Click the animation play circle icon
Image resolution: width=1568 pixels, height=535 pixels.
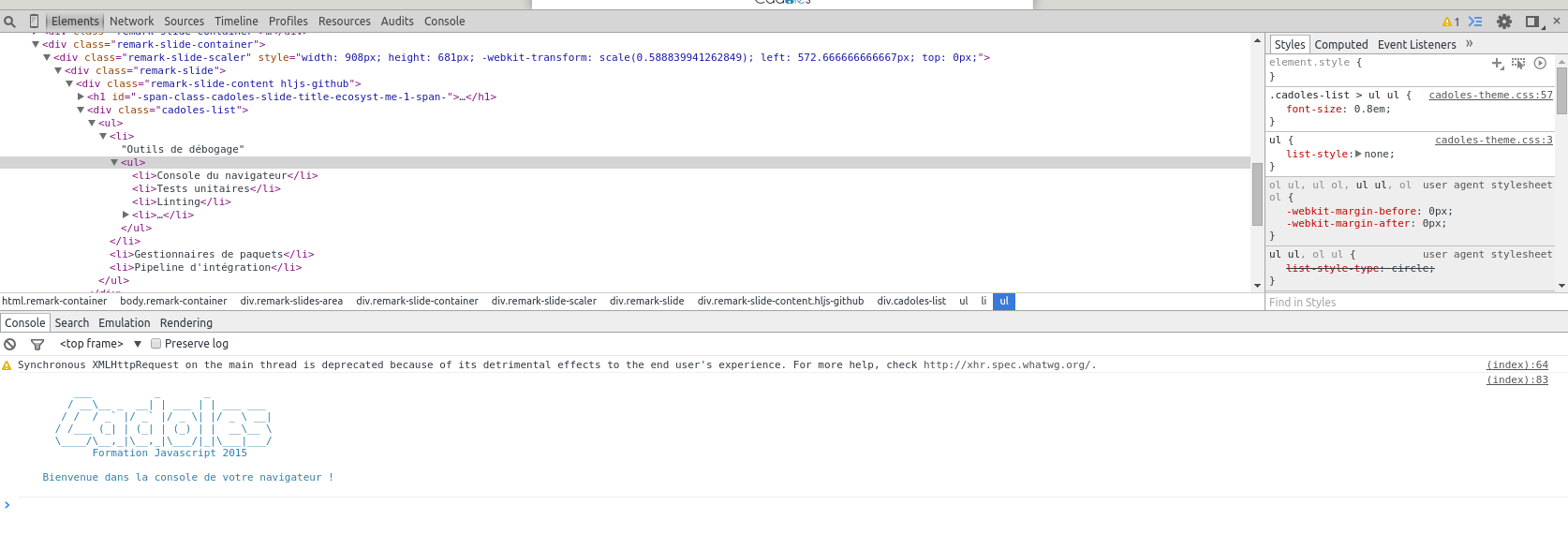click(1540, 63)
